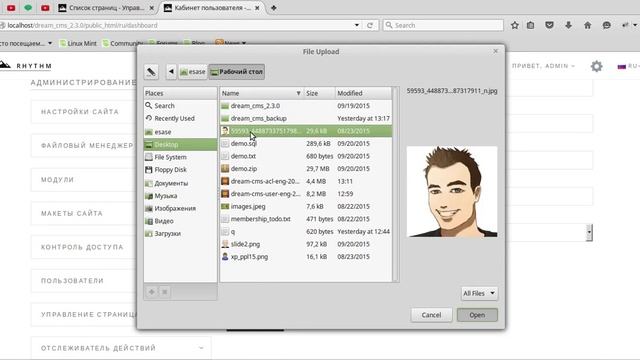Image resolution: width=640 pixels, height=360 pixels.
Task: Select the demo.sql file
Action: (x=306, y=144)
